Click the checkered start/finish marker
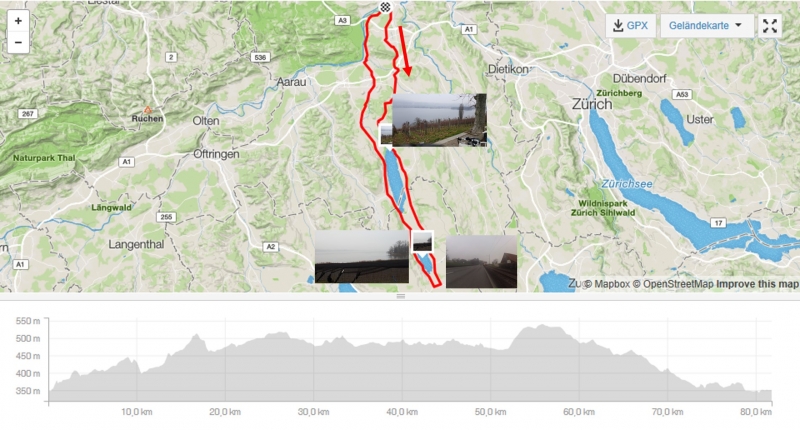This screenshot has width=800, height=430. click(x=385, y=7)
